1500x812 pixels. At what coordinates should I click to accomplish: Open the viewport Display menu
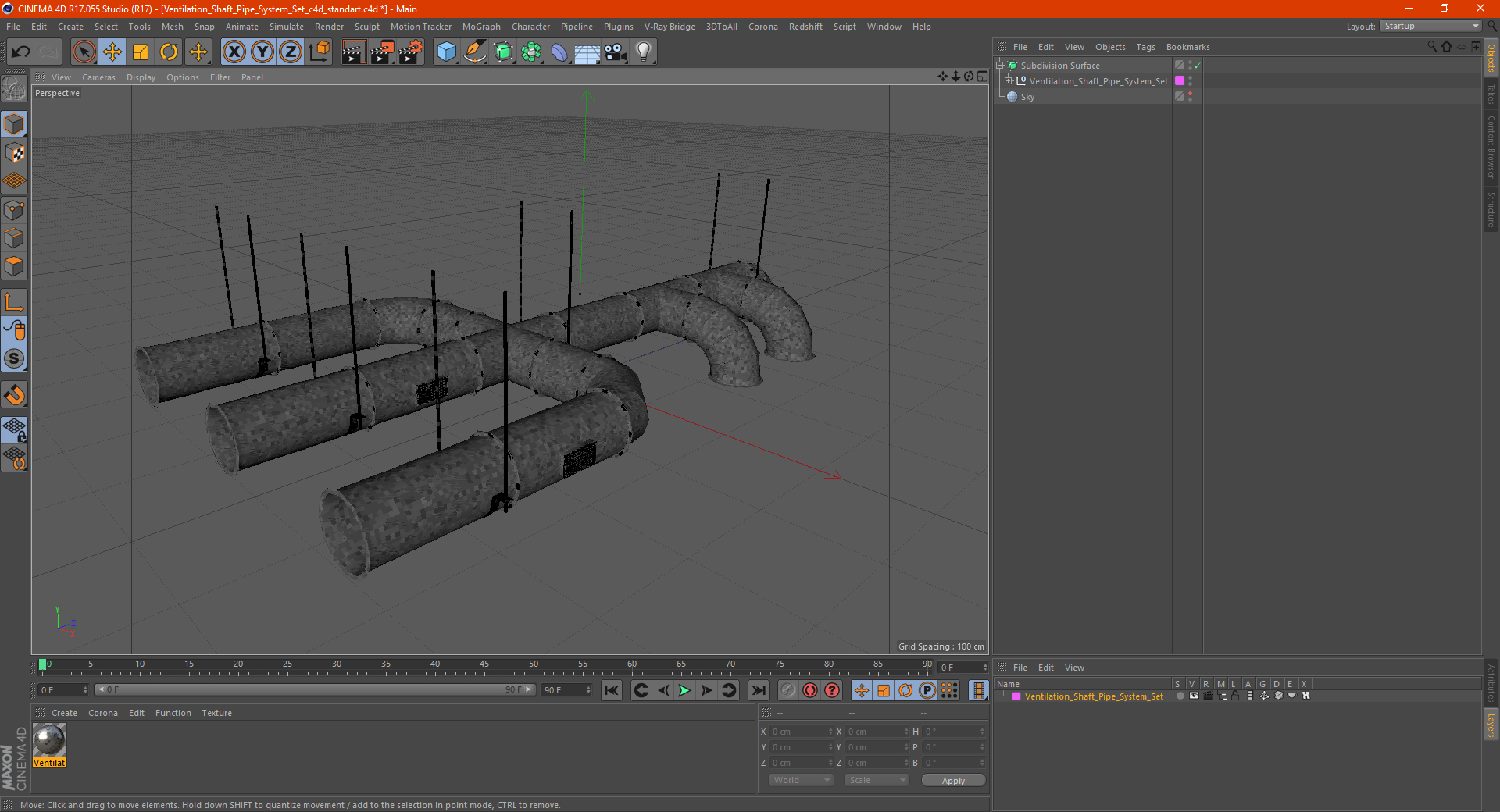[141, 77]
